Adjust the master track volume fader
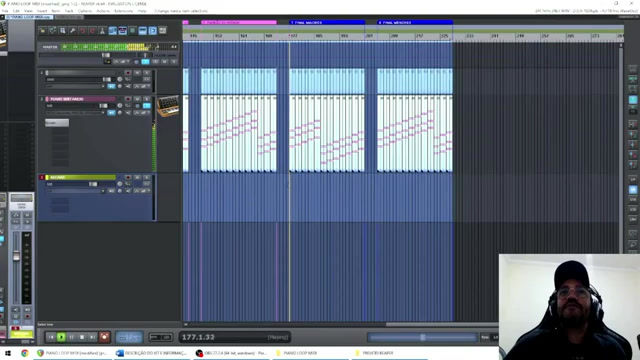Viewport: 640px width, 360px height. (x=105, y=55)
